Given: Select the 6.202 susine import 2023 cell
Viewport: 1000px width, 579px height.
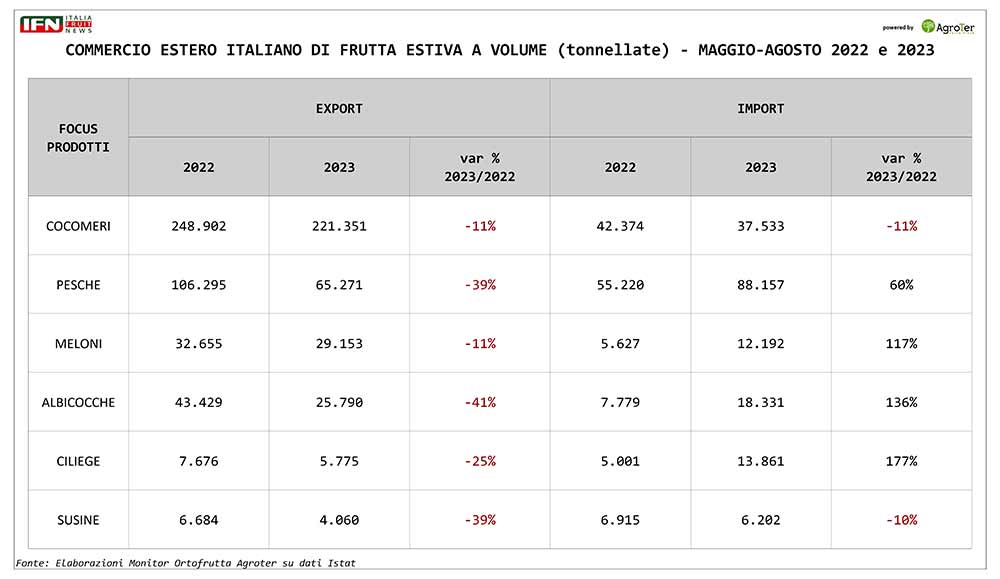Looking at the screenshot, I should (x=761, y=520).
